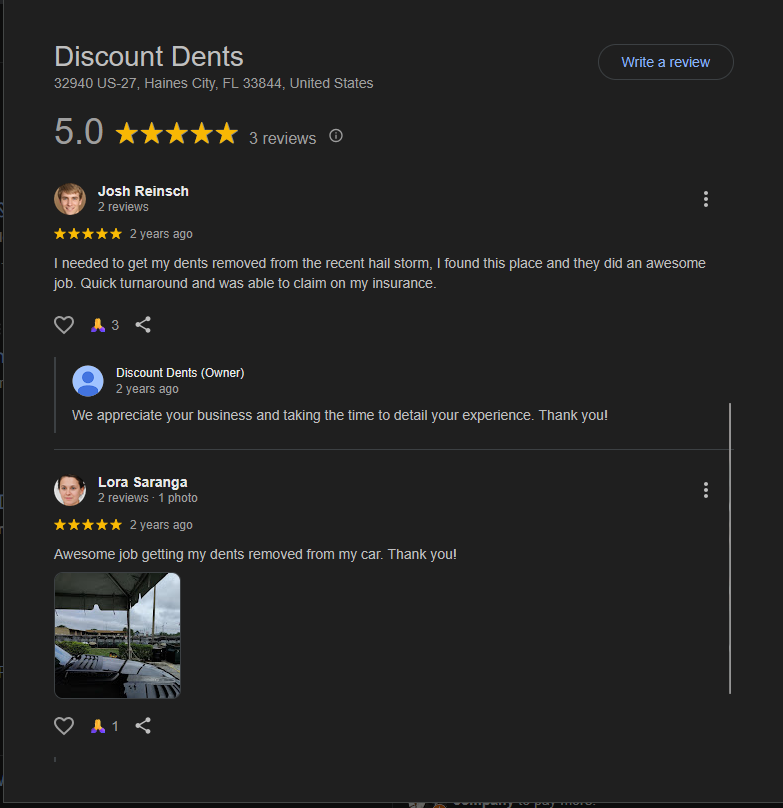Click the five-star rating on Lora's review
Image resolution: width=783 pixels, height=808 pixels.
coord(88,524)
